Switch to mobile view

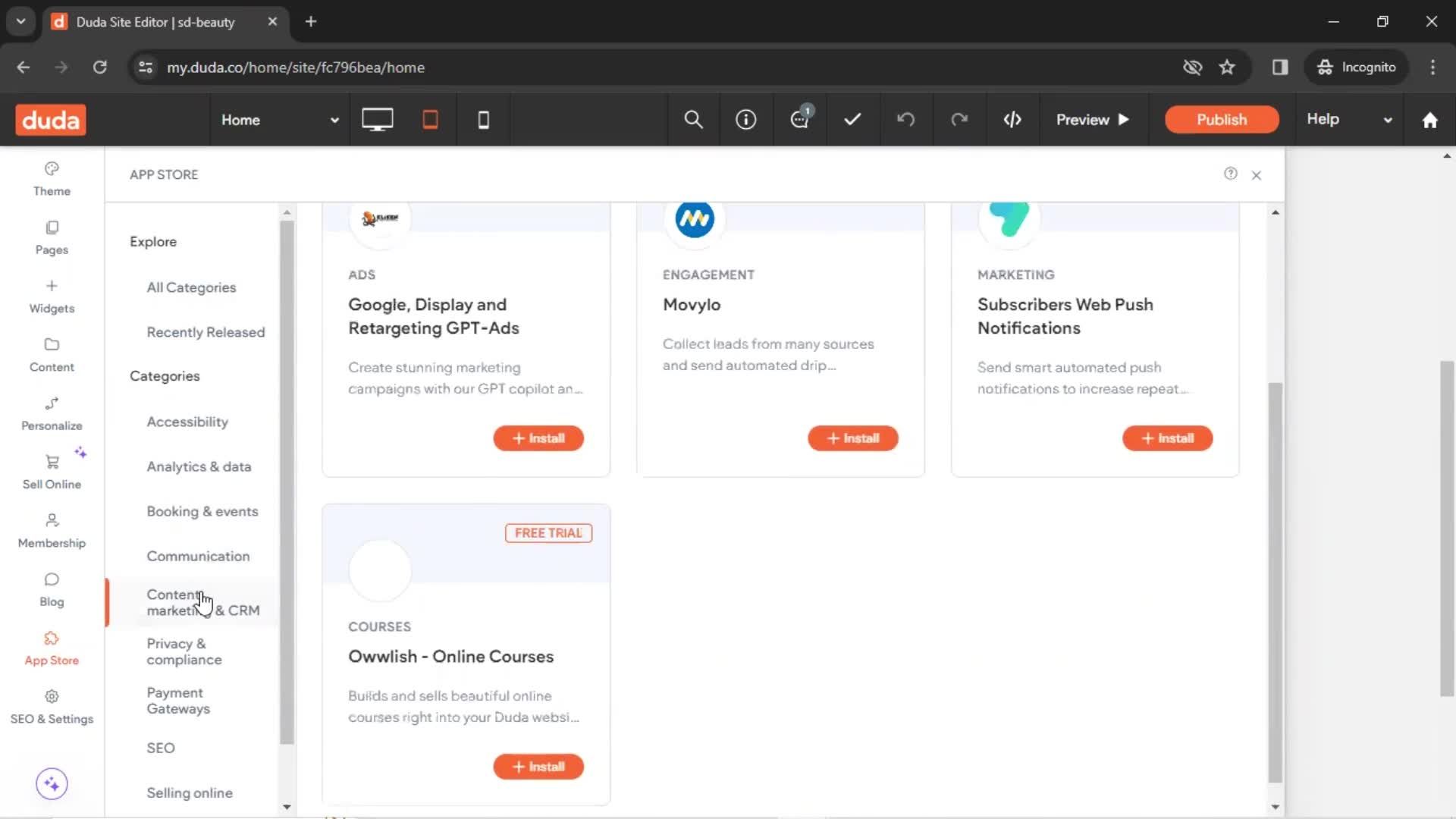click(483, 120)
